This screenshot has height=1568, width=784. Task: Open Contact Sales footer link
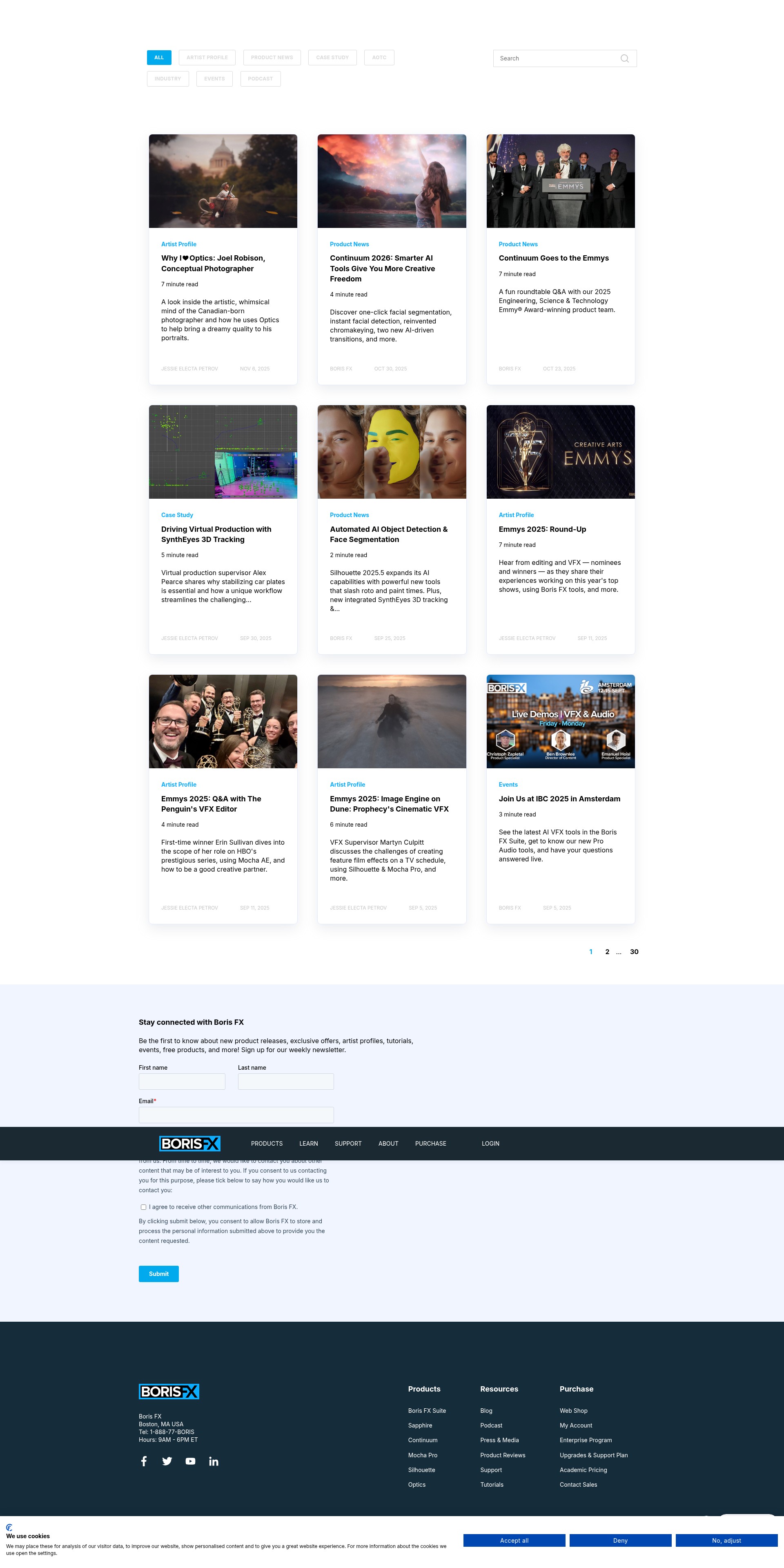578,1485
